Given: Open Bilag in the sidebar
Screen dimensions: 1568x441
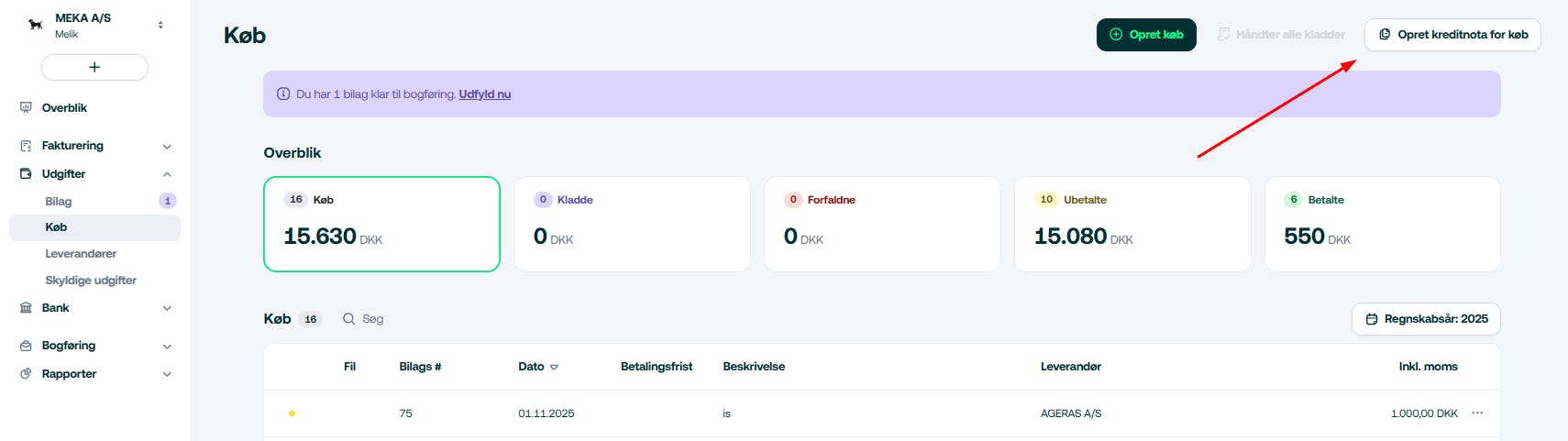Looking at the screenshot, I should point(59,202).
